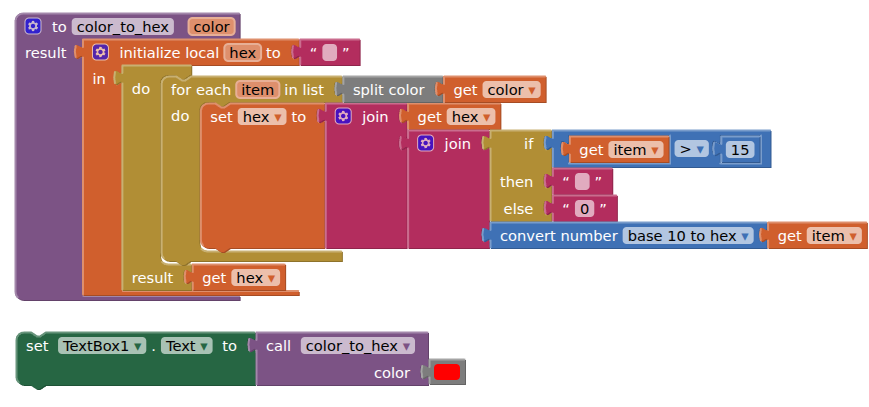Select the 'split color' block
The height and width of the screenshot is (407, 869).
tap(388, 90)
